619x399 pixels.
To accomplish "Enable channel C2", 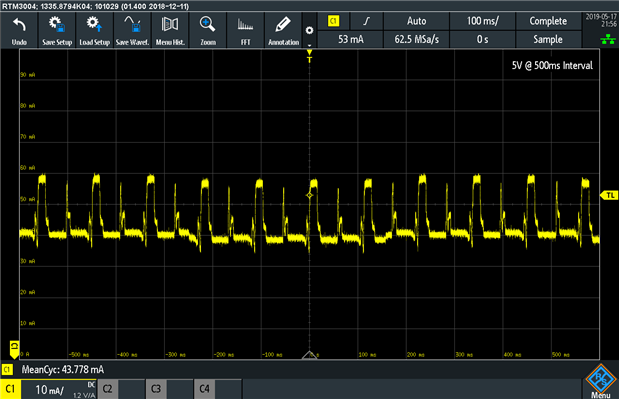I will tap(107, 389).
